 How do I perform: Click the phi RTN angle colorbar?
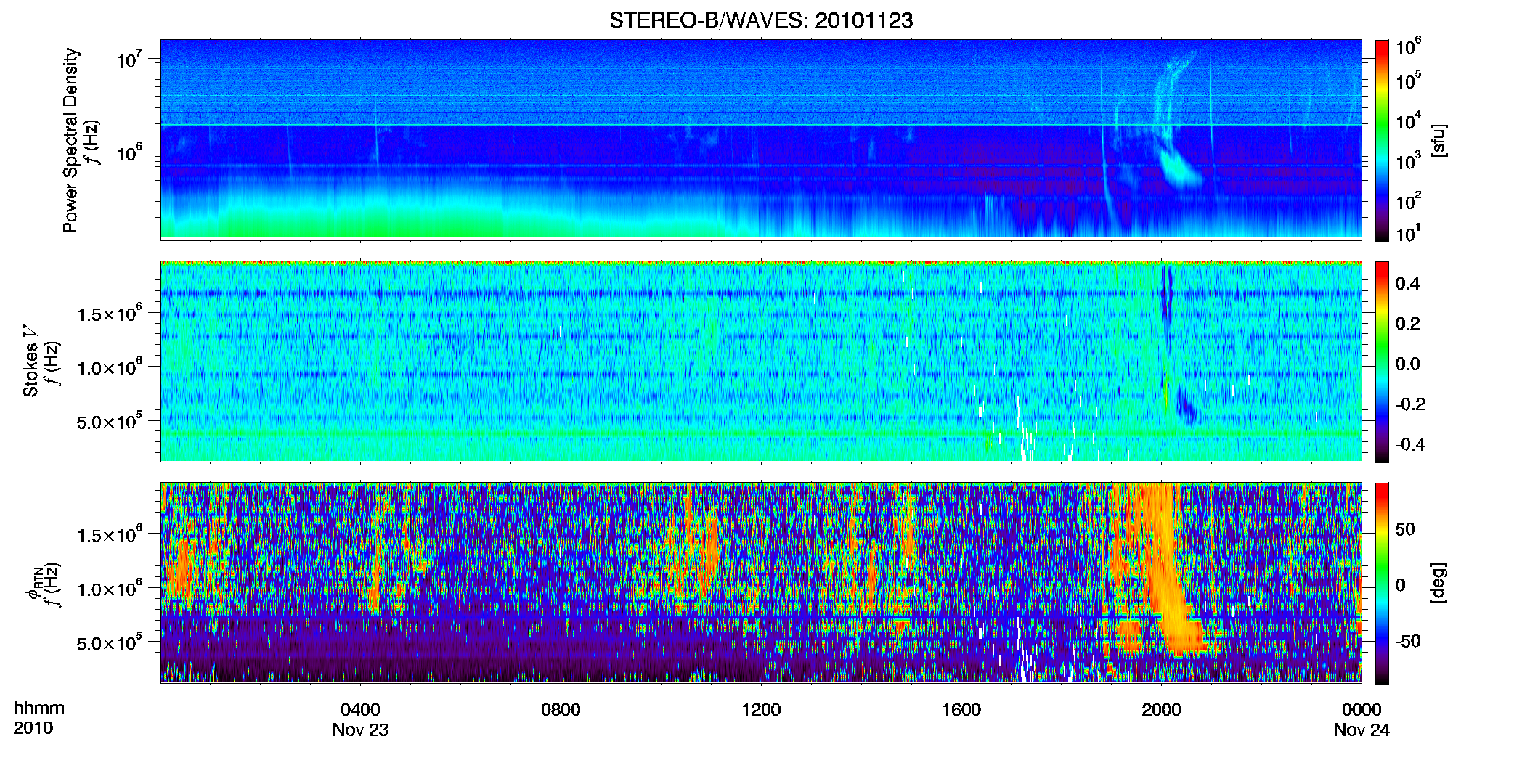click(1382, 583)
